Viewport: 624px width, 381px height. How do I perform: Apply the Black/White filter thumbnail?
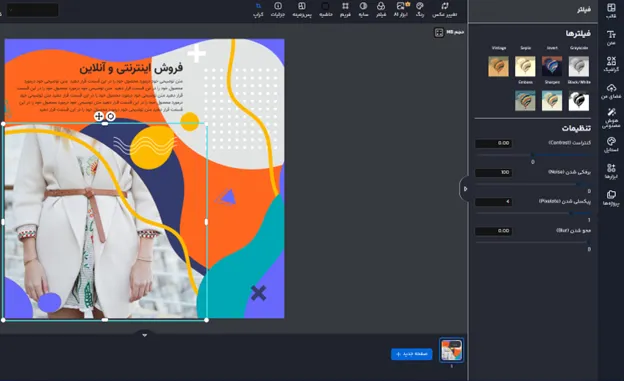click(x=579, y=100)
